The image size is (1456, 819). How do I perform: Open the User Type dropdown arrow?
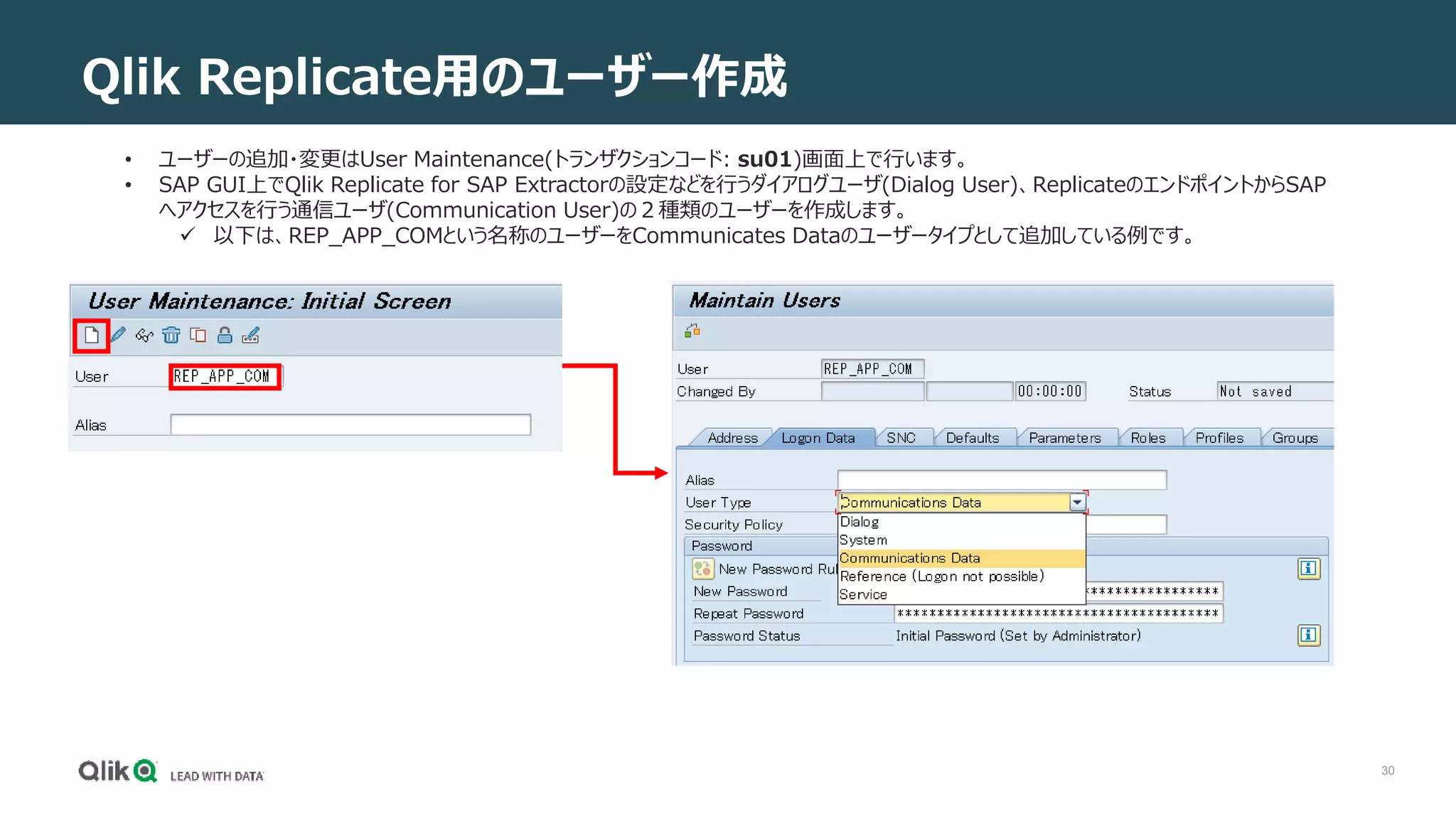coord(1078,503)
